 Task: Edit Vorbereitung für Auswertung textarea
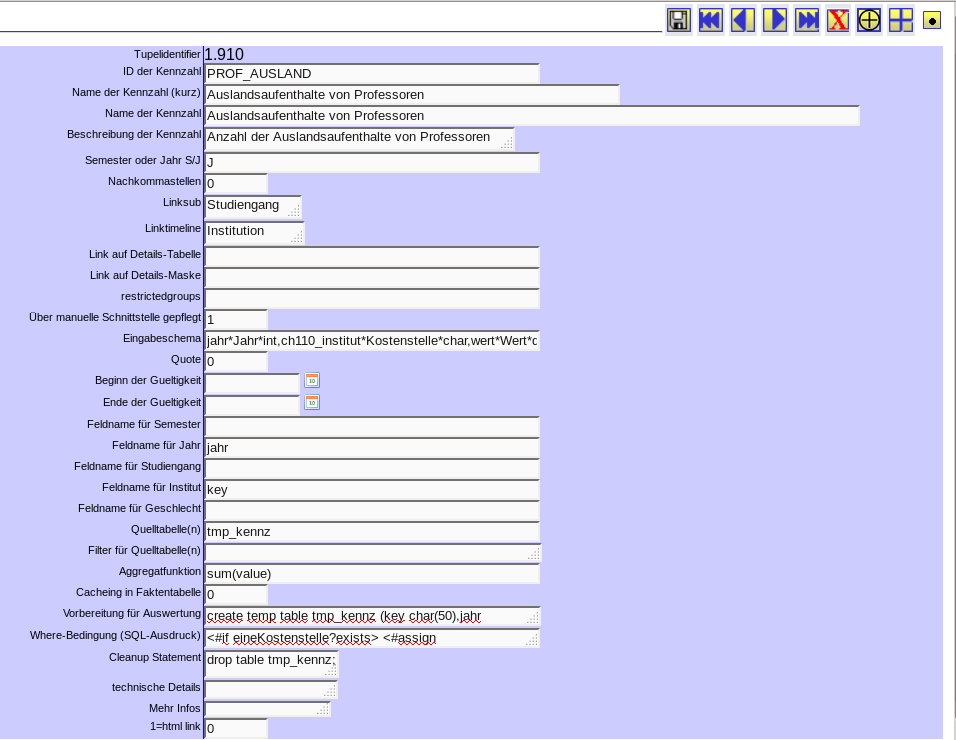click(x=372, y=616)
